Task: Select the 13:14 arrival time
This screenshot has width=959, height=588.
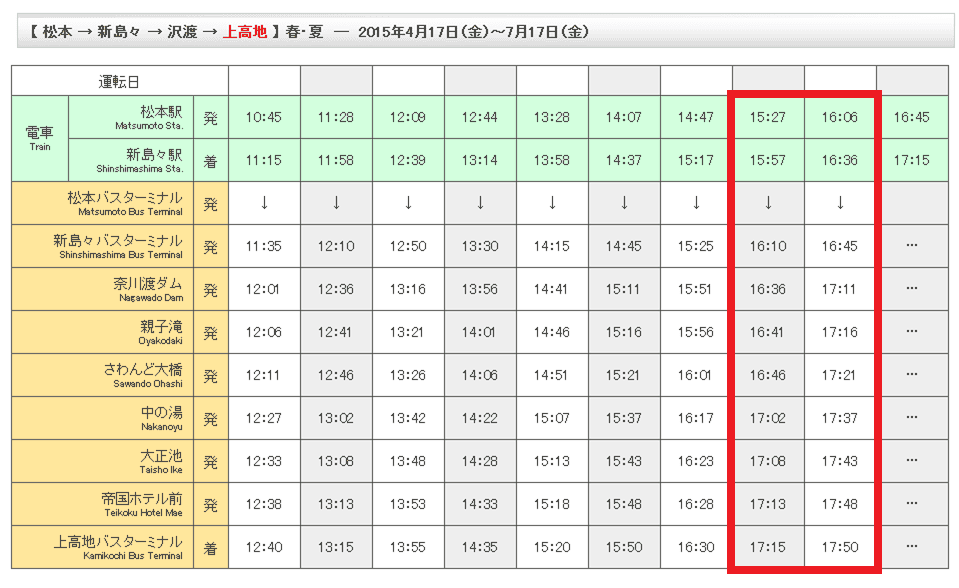Action: point(480,160)
